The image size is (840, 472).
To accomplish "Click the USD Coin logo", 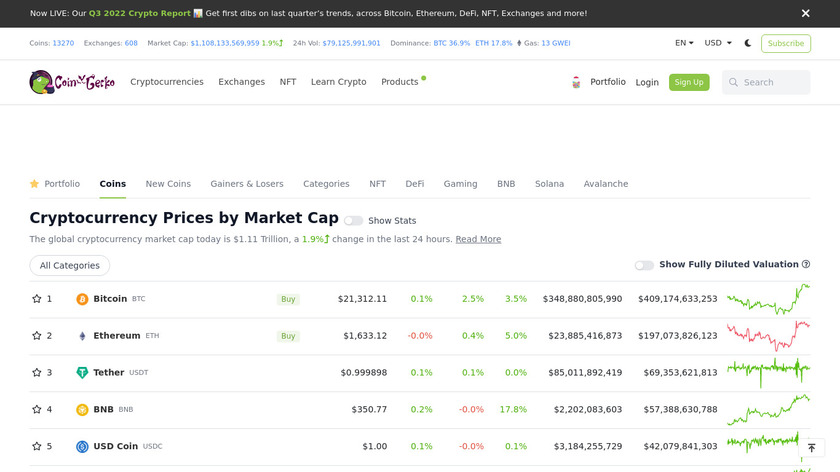I will pyautogui.click(x=82, y=446).
